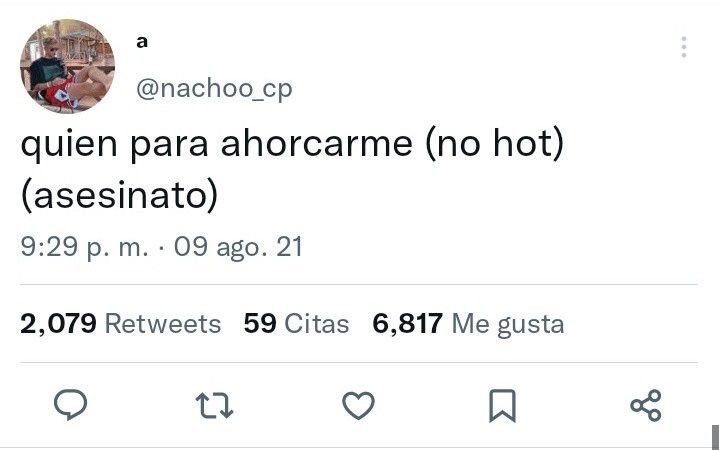Open the profile picture of nachoo_cp
The image size is (719, 450).
coord(67,66)
